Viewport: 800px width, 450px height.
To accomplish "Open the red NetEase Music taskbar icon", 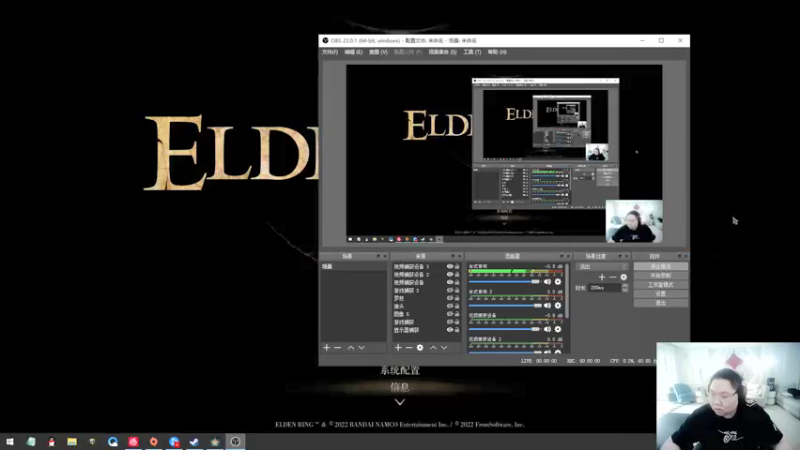I will tap(133, 441).
